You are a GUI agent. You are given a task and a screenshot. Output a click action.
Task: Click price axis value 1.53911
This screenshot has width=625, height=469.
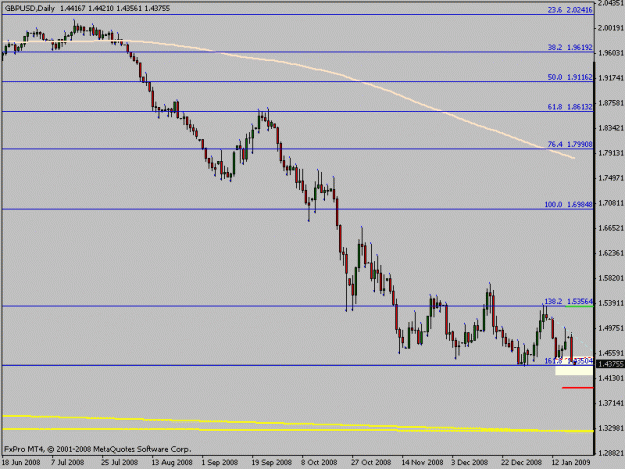611,303
